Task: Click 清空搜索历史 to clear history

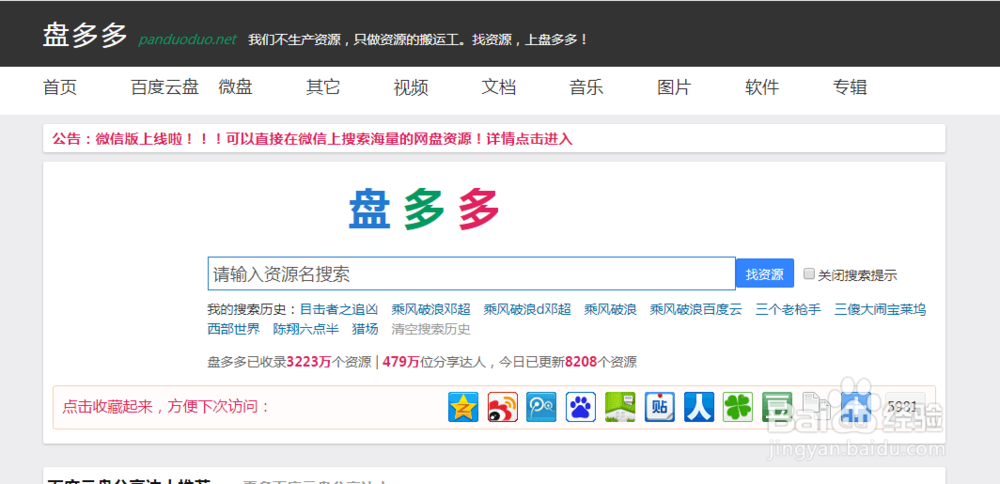Action: tap(431, 329)
